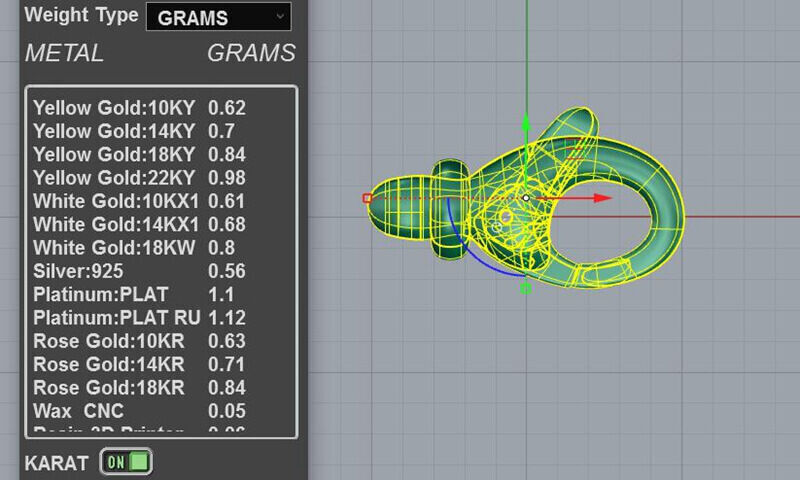
Task: Click the green scale handle square
Action: coord(526,289)
